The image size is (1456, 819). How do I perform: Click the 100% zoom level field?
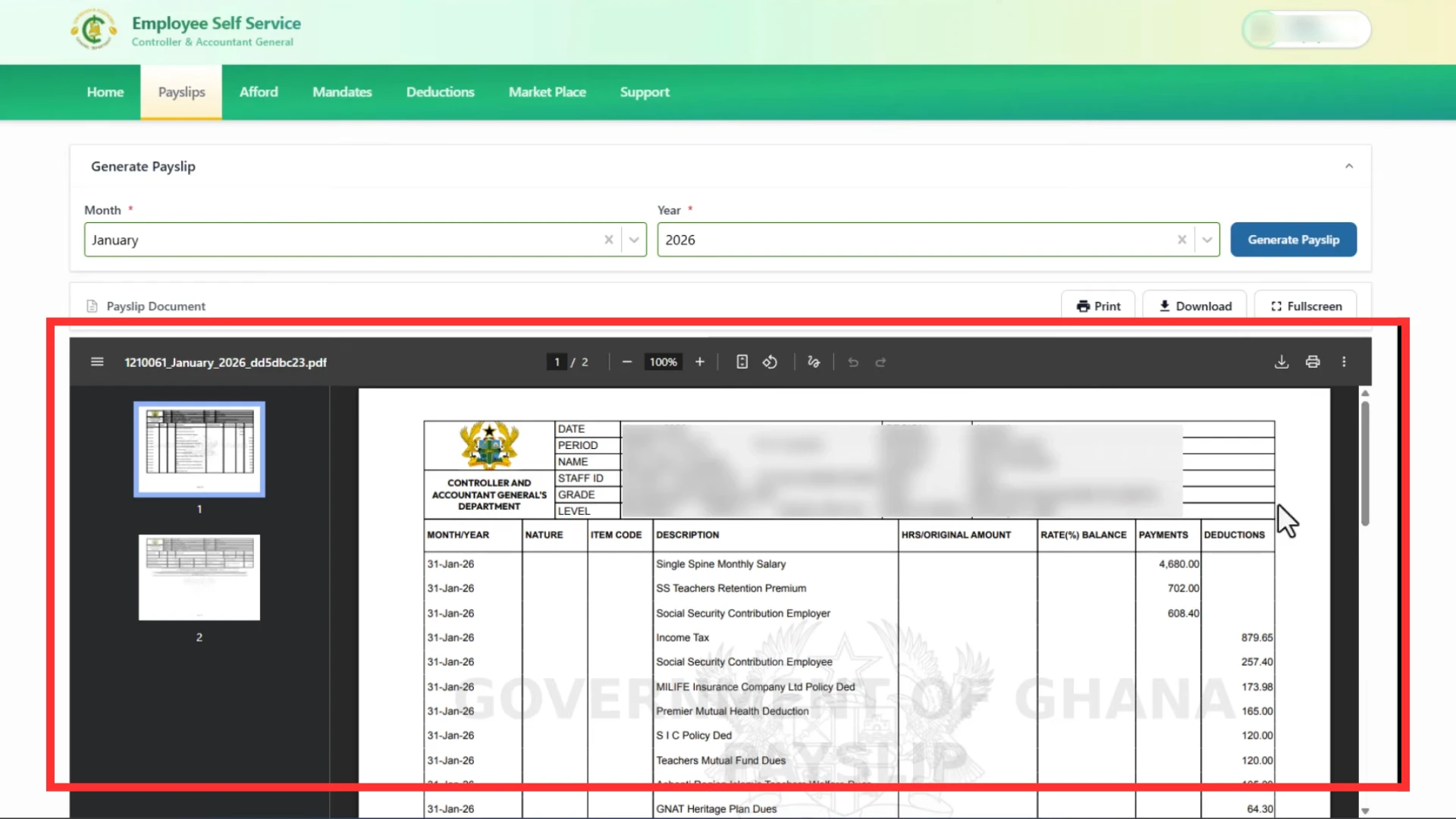point(663,362)
